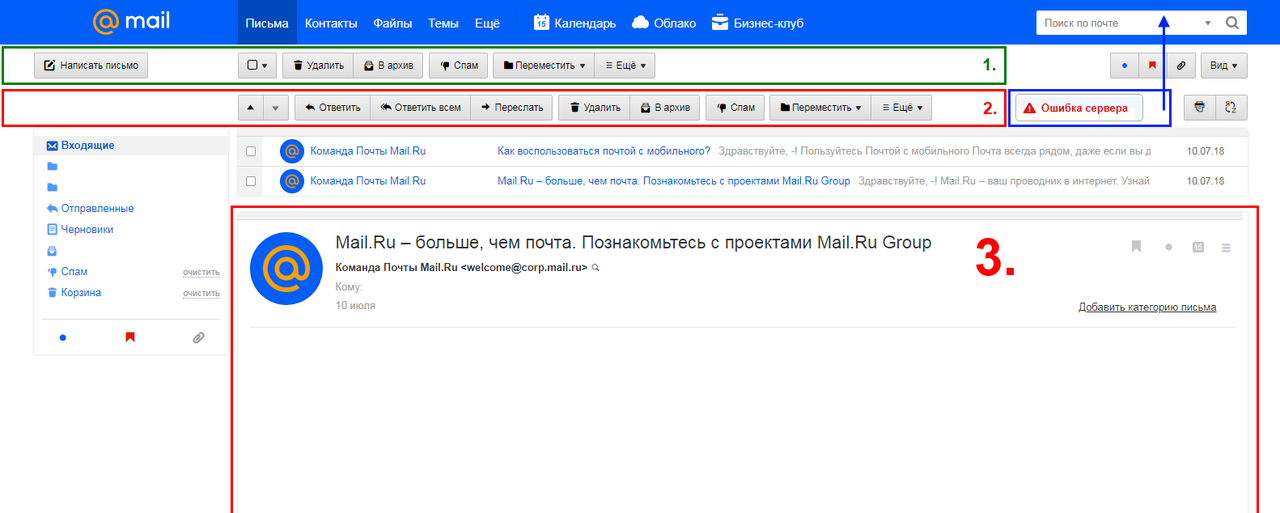Click the magnifier icon in mail search

point(1232,23)
